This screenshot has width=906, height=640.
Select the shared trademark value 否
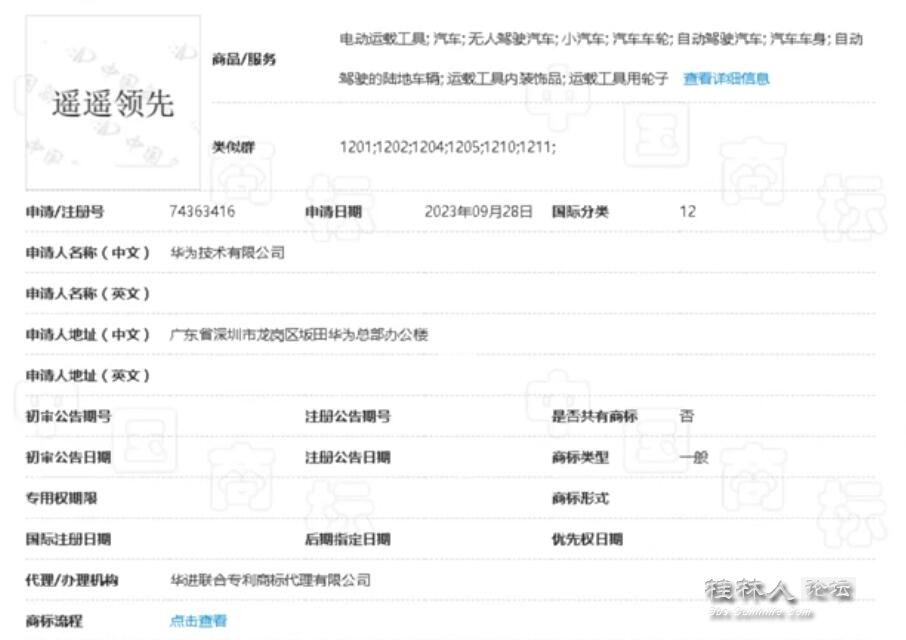click(687, 416)
